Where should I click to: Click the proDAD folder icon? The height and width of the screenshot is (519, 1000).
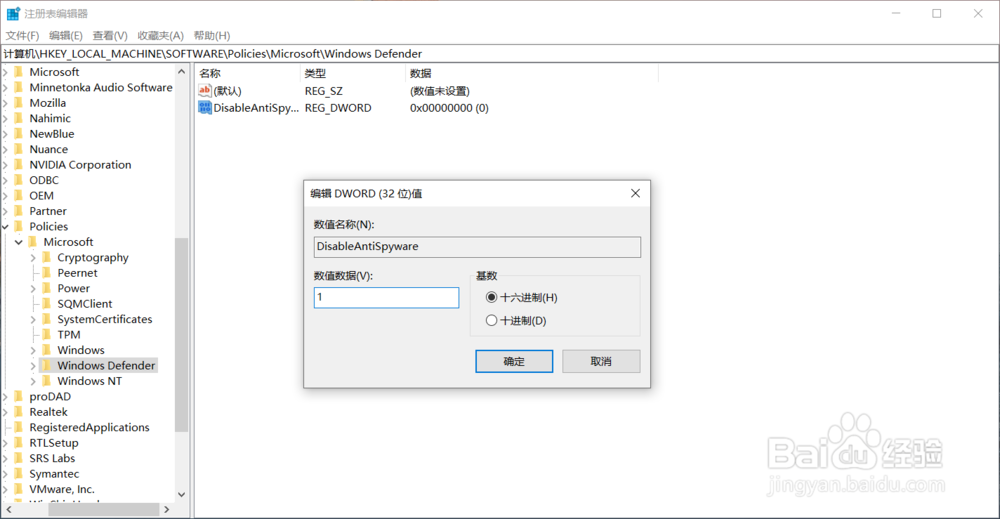point(18,397)
